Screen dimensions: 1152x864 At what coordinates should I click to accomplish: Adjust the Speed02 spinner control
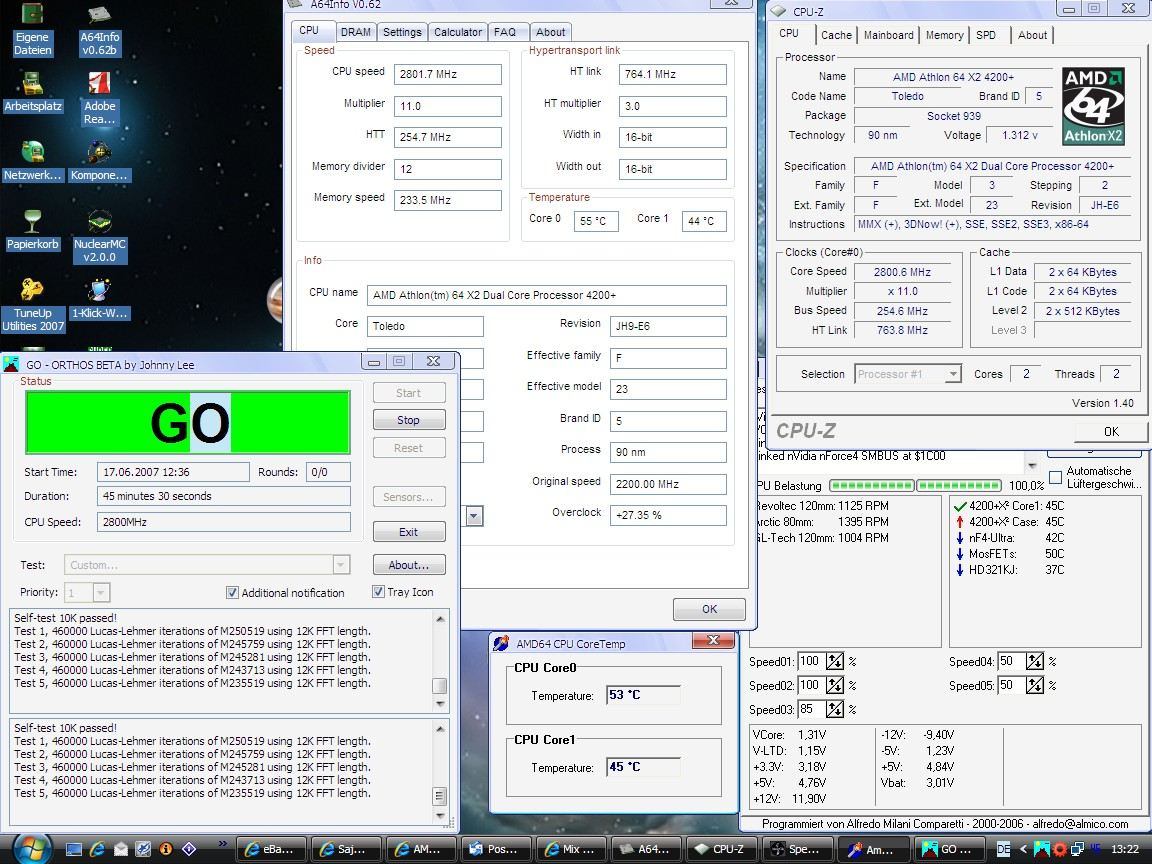tap(835, 685)
